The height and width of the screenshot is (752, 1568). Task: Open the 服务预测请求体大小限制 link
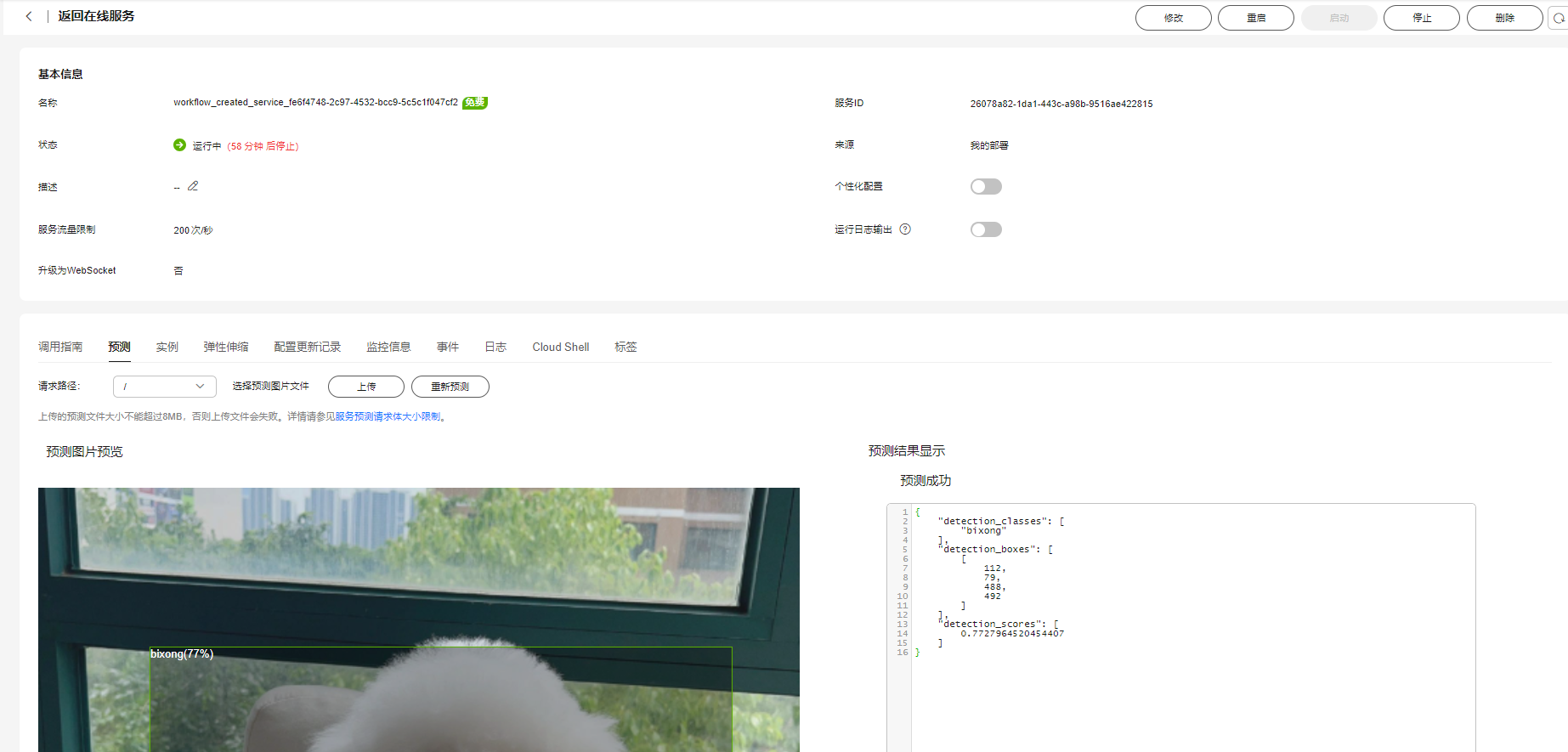click(388, 416)
